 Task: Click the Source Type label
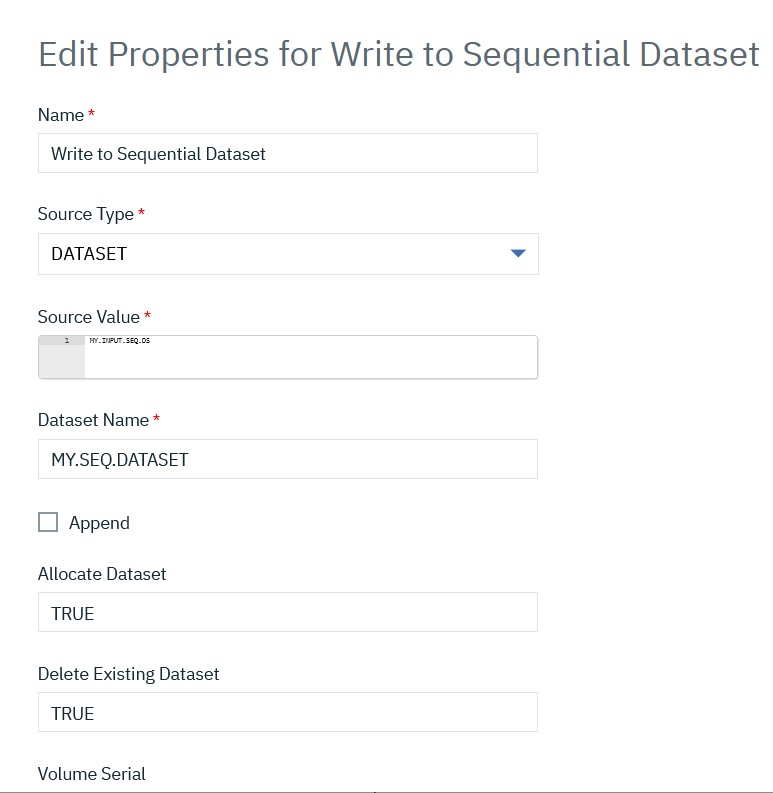pos(86,214)
